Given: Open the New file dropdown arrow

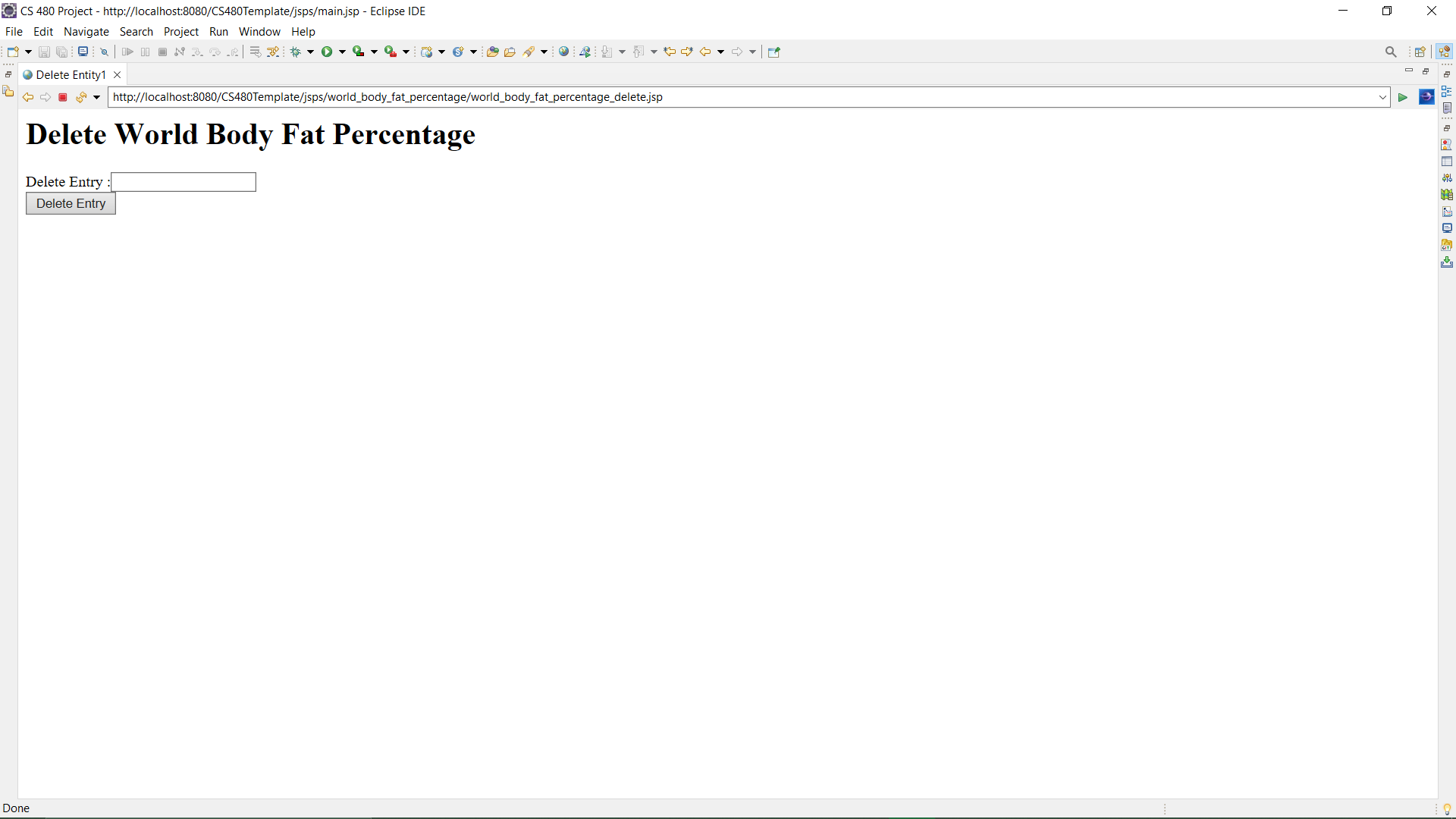Looking at the screenshot, I should click(x=28, y=52).
